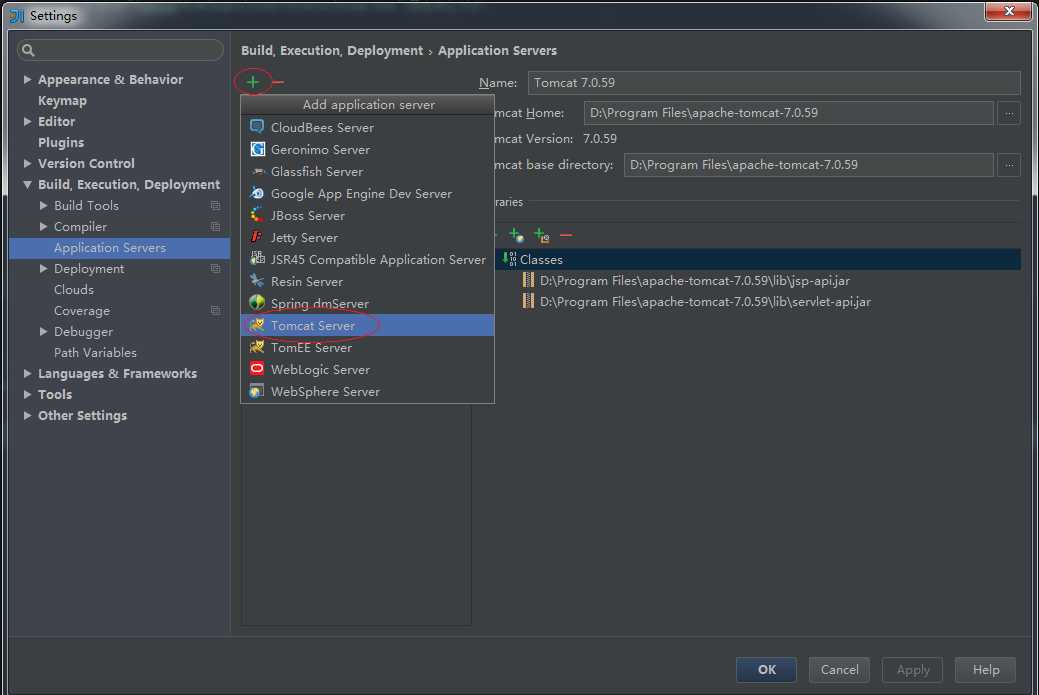This screenshot has width=1039, height=695.
Task: Choose TomEE Server menu entry
Action: (x=367, y=347)
